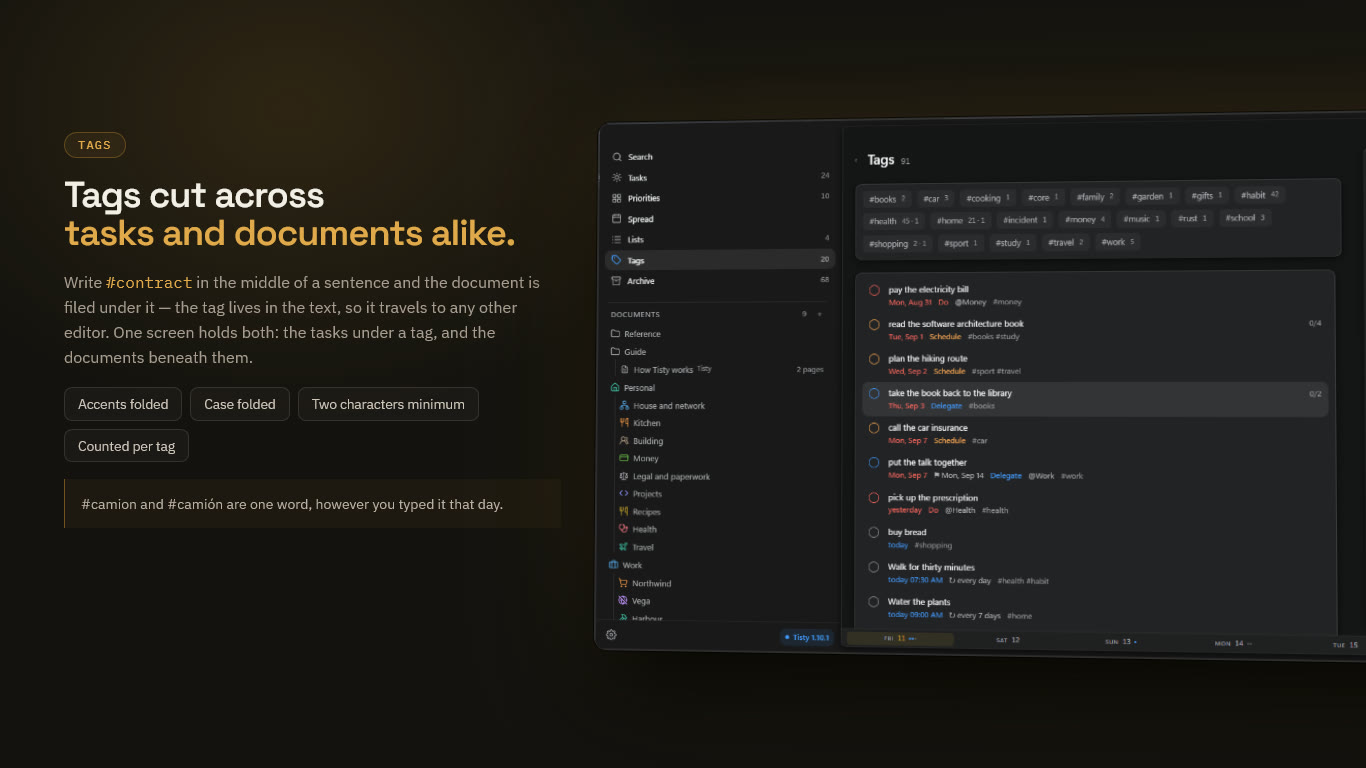Click the plane icon beside Travel
Viewport: 1366px width, 768px height.
pos(623,547)
